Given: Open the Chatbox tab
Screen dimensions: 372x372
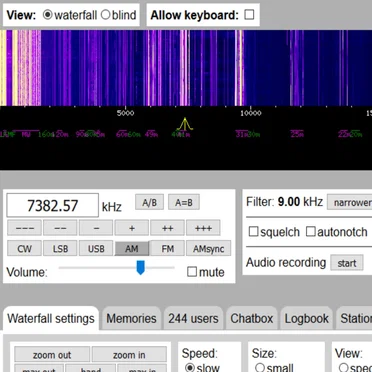Looking at the screenshot, I should [252, 319].
